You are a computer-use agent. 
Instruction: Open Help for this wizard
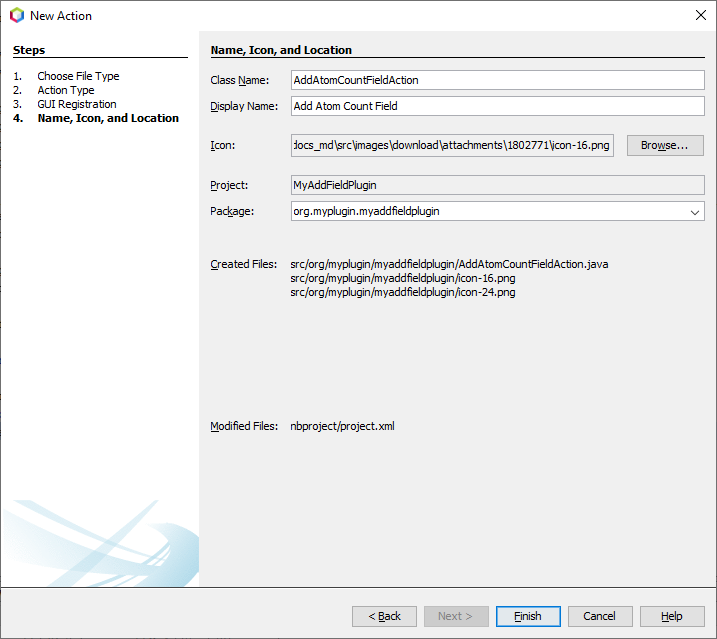(x=672, y=616)
